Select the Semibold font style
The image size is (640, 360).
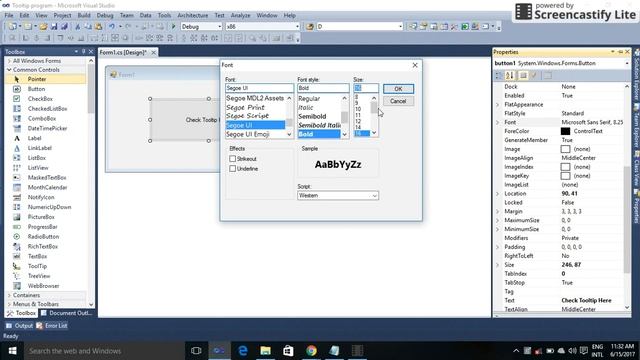click(x=312, y=117)
